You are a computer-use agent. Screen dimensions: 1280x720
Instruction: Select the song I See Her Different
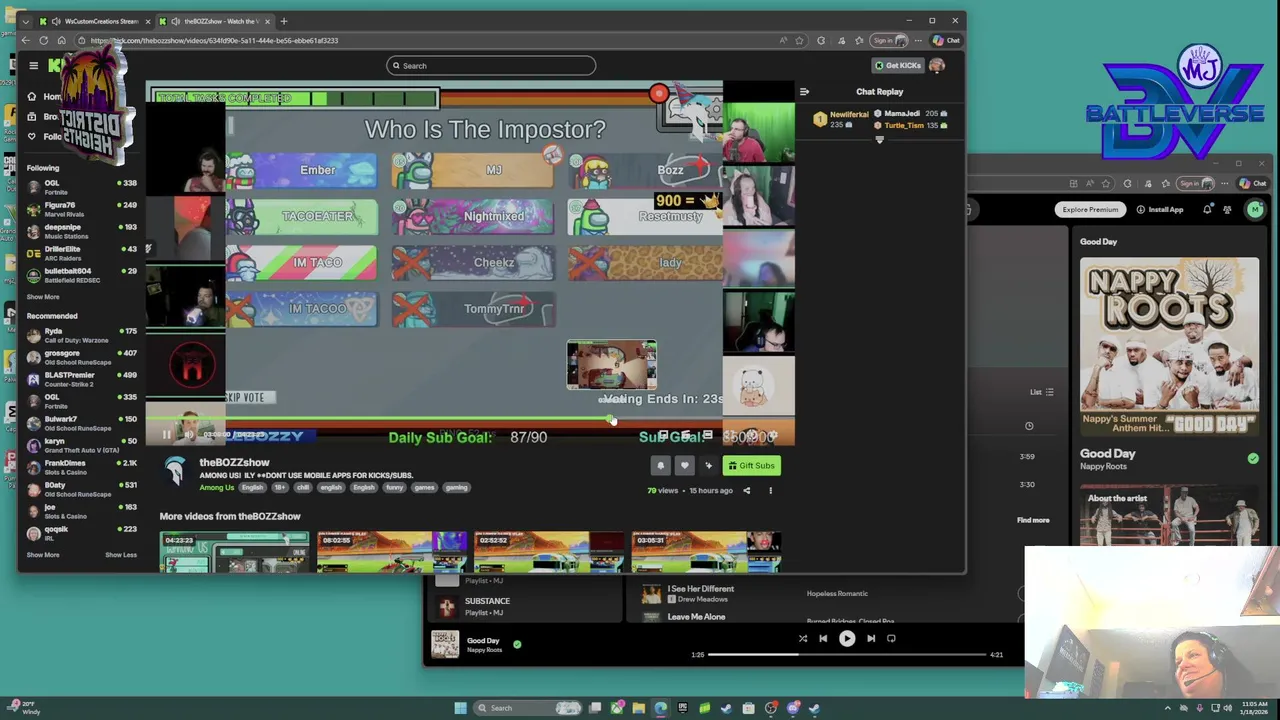(x=700, y=589)
